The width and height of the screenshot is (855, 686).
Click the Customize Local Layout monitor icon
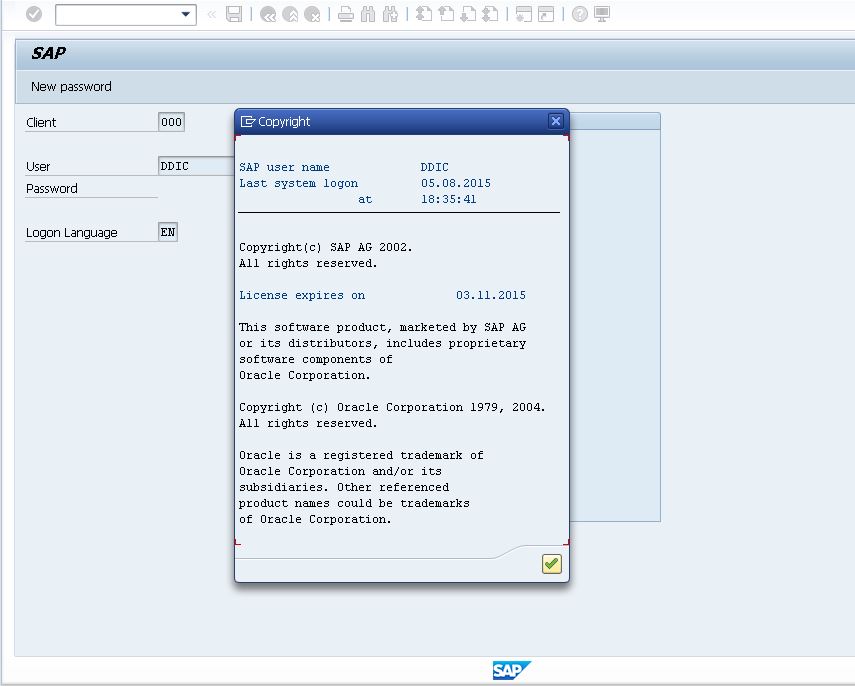coord(602,14)
